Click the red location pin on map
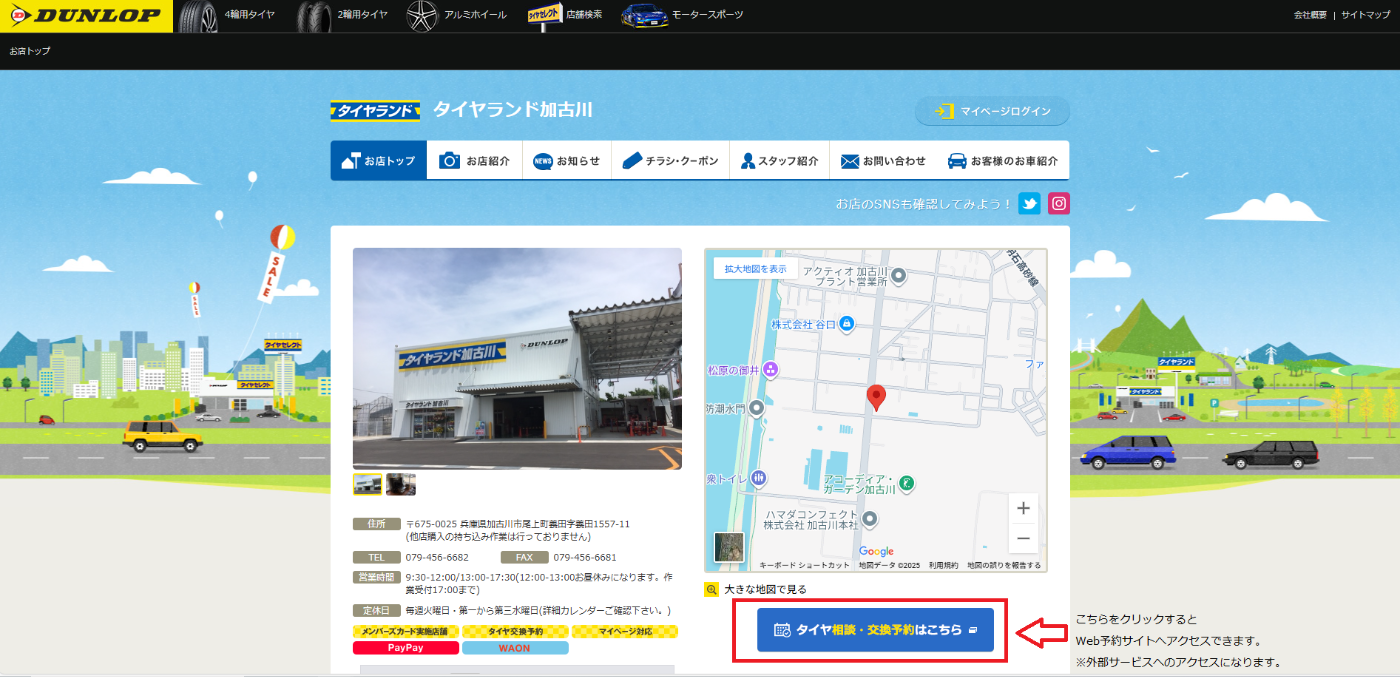 click(876, 397)
